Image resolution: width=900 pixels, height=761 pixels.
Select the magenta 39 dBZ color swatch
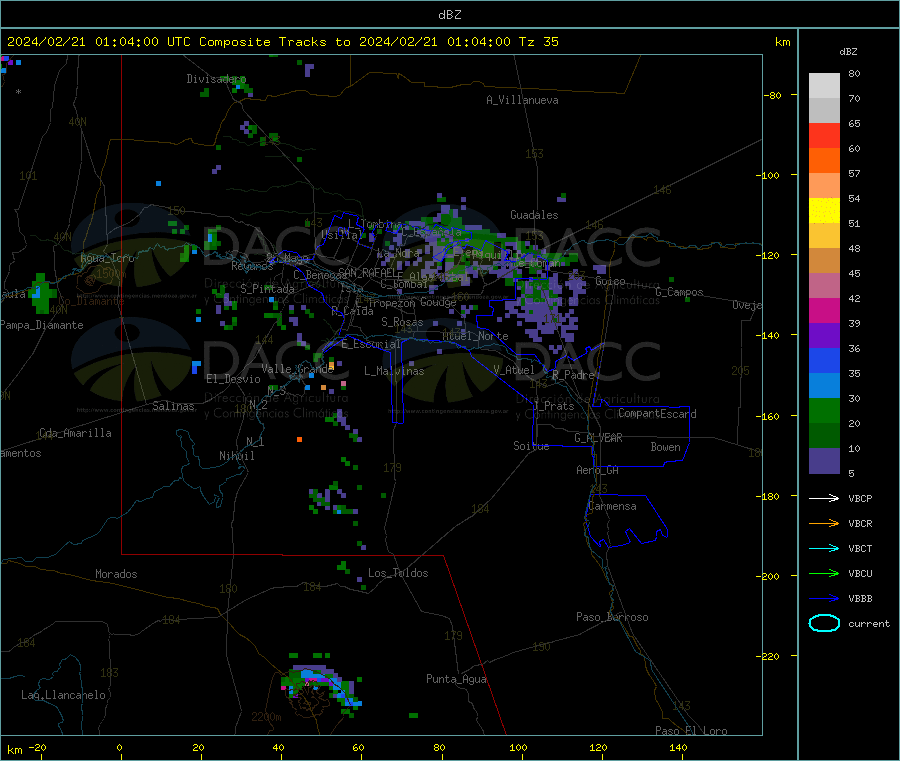coord(824,310)
